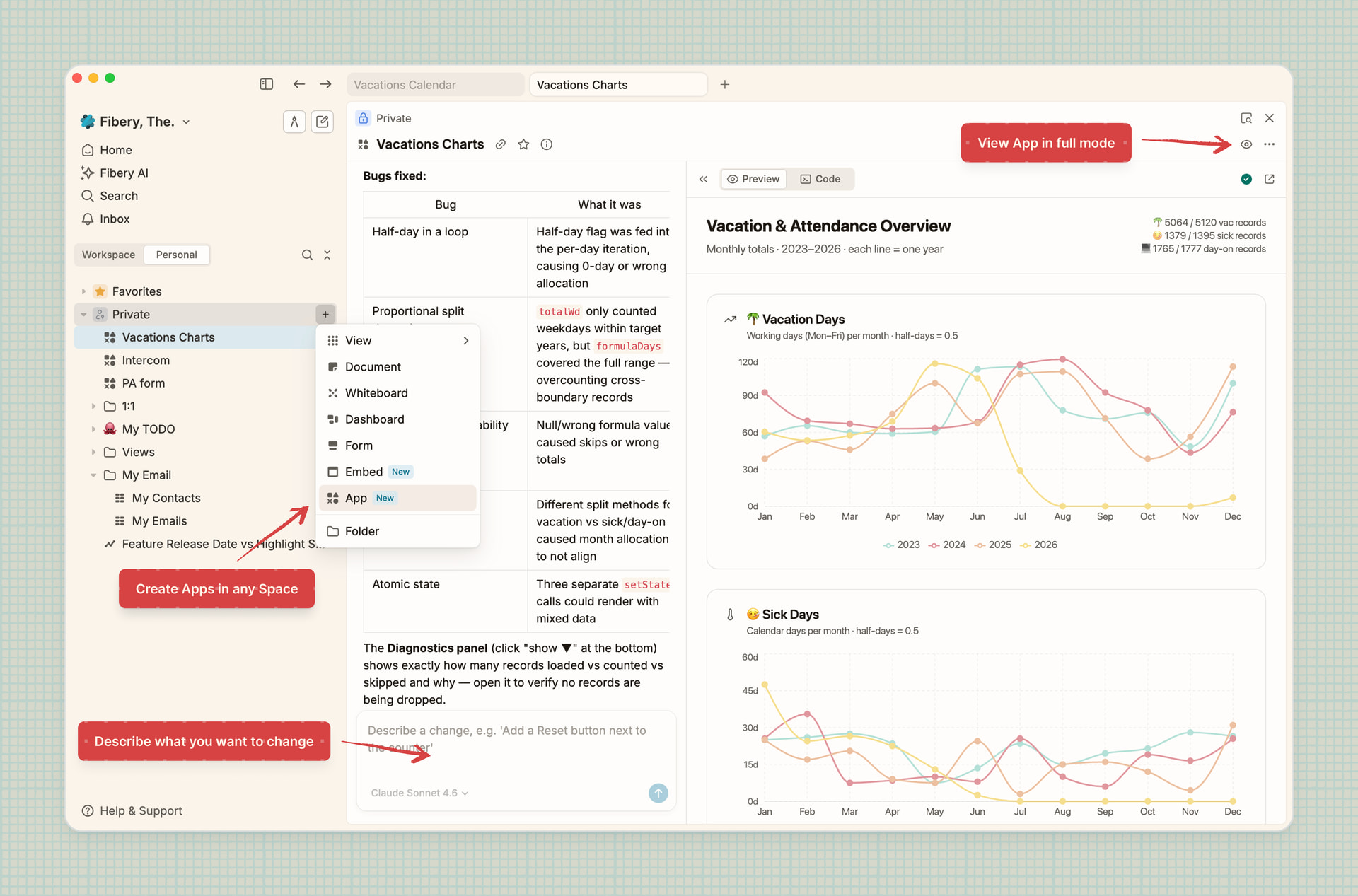The image size is (1358, 896).
Task: Switch to Preview mode
Action: coord(753,179)
